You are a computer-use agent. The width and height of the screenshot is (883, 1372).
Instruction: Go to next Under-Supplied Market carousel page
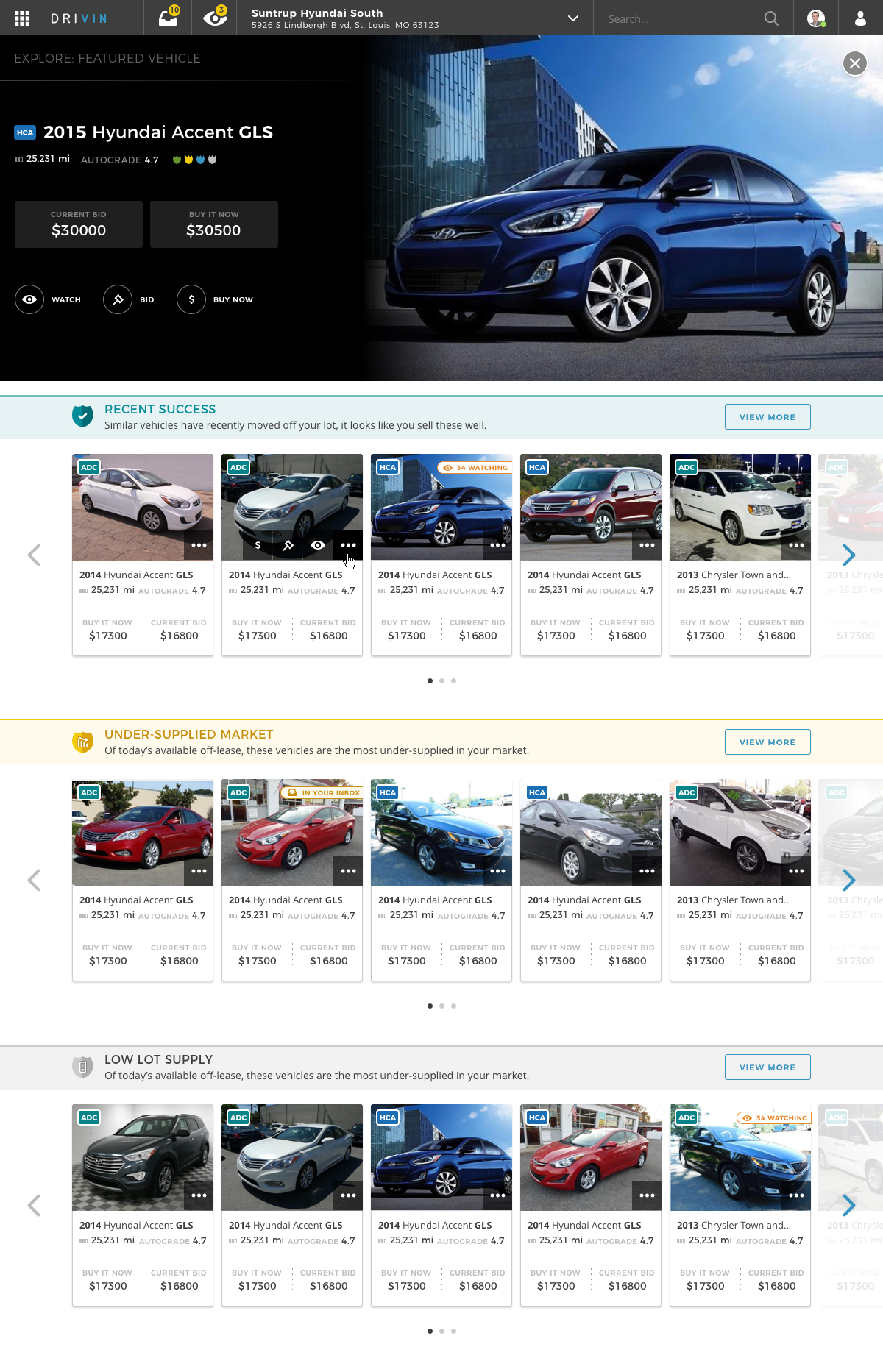click(848, 880)
